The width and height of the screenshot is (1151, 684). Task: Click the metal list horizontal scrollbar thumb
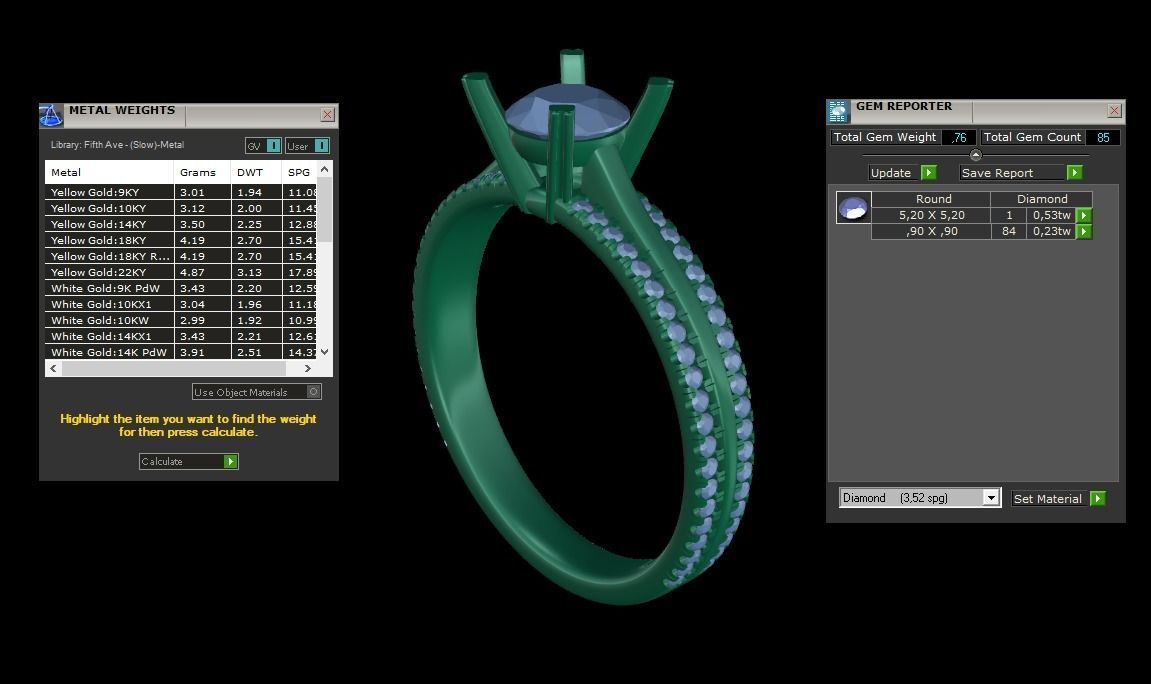pos(174,368)
